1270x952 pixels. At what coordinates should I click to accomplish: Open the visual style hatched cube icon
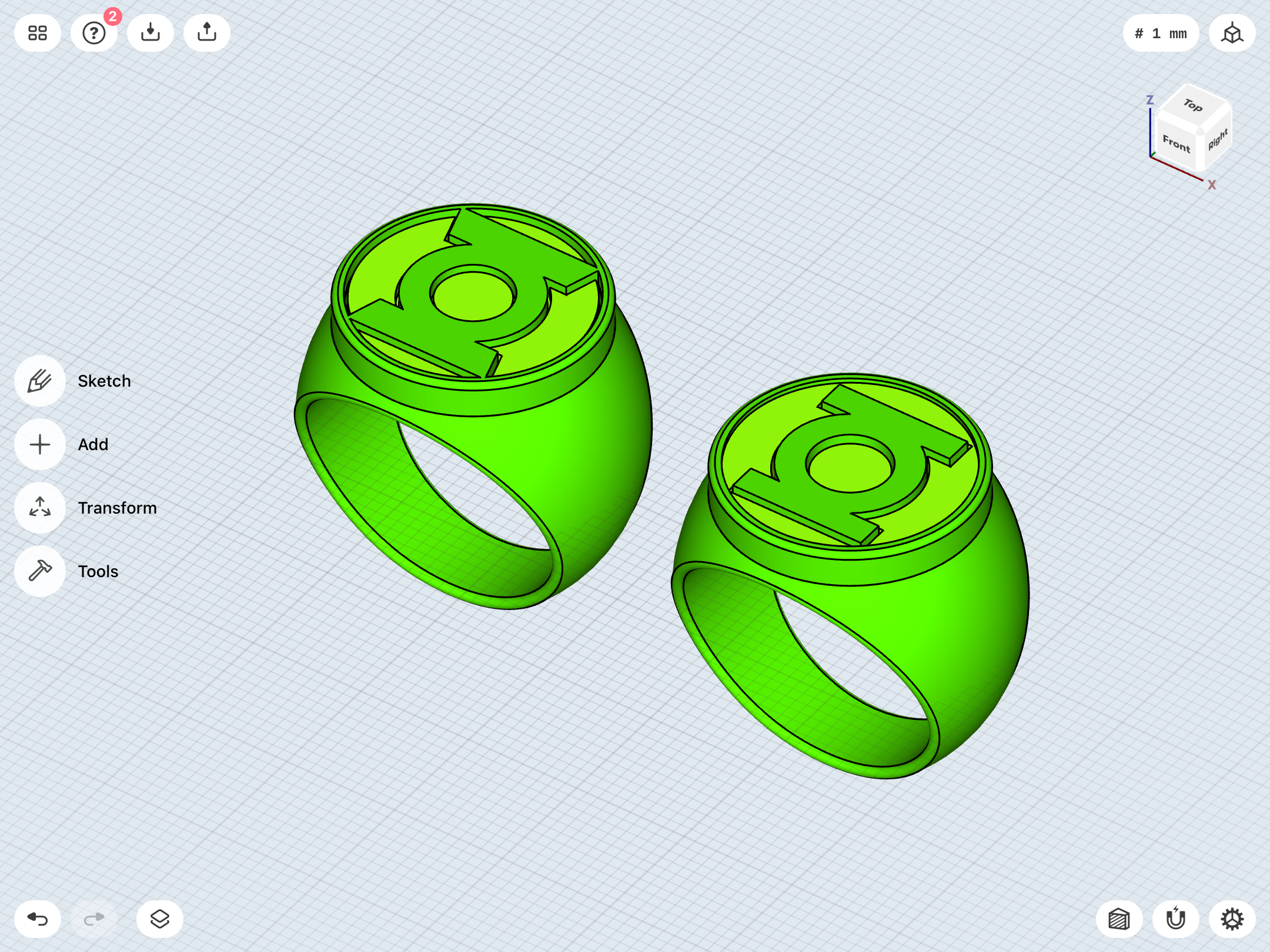[1119, 919]
